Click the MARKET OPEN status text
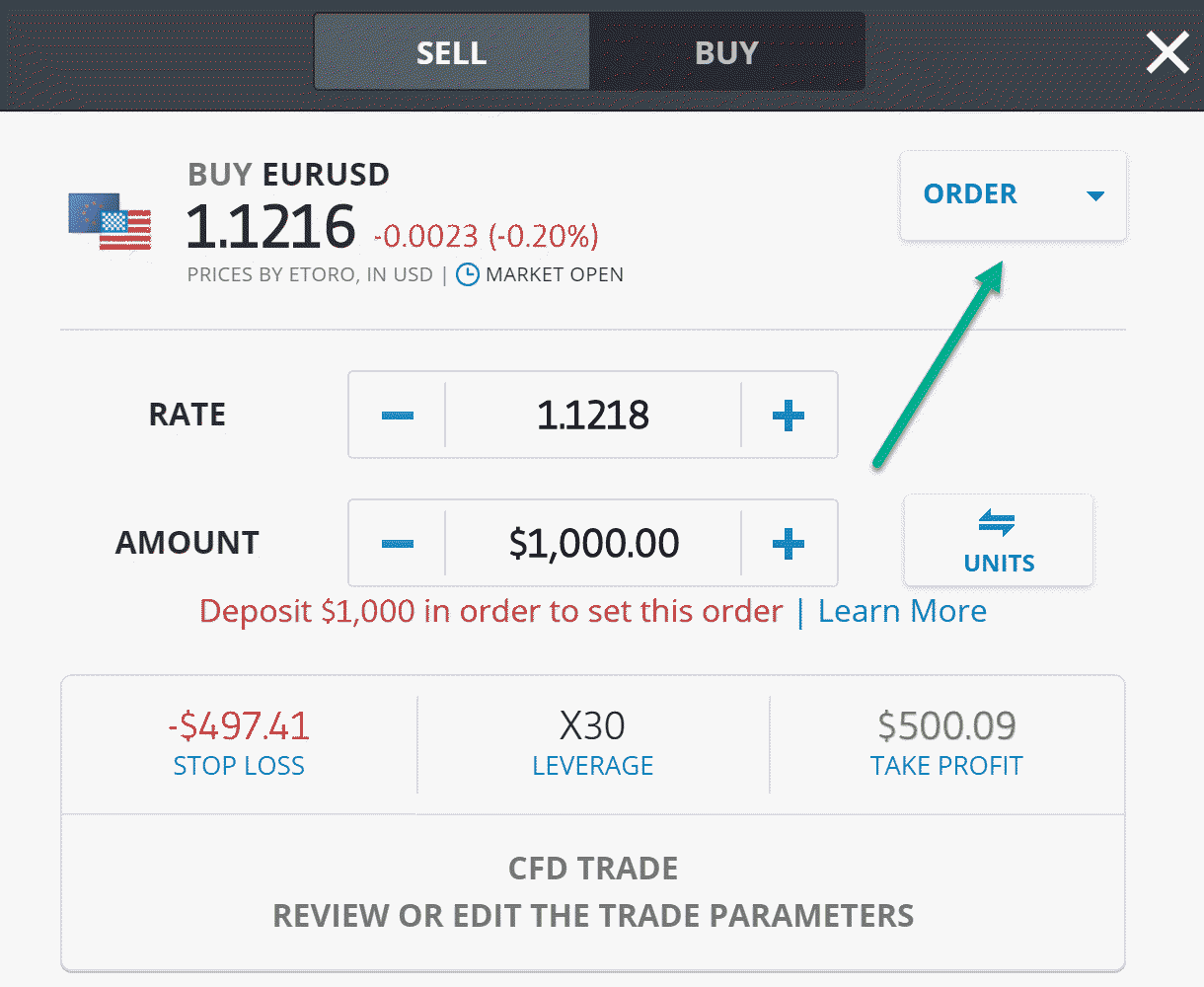Image resolution: width=1204 pixels, height=987 pixels. [x=555, y=274]
